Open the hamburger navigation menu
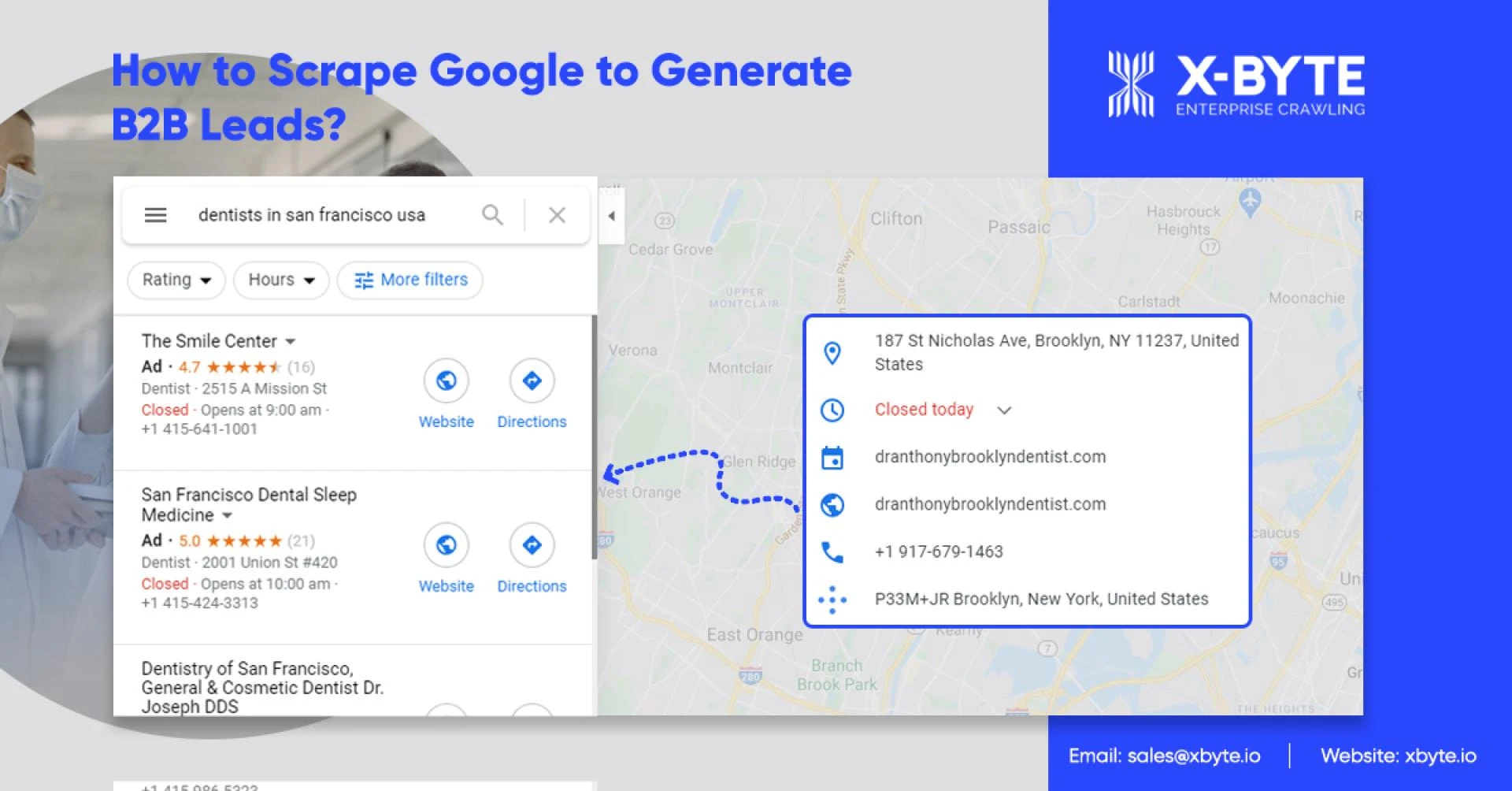Viewport: 1512px width, 791px height. [156, 214]
